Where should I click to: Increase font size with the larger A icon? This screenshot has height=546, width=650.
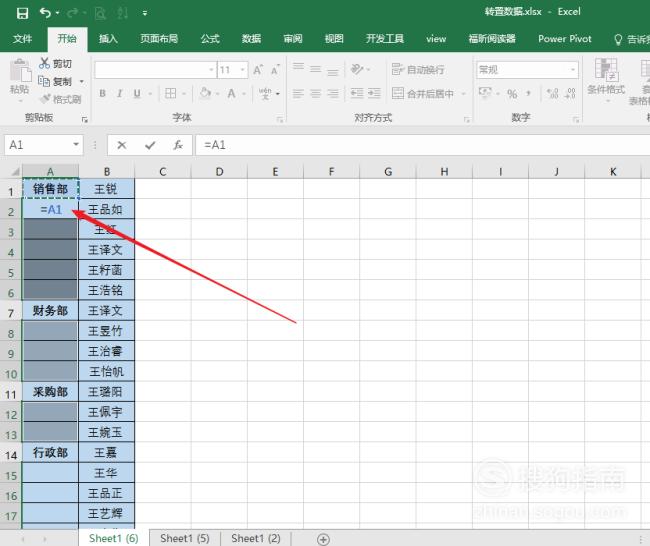(x=258, y=70)
